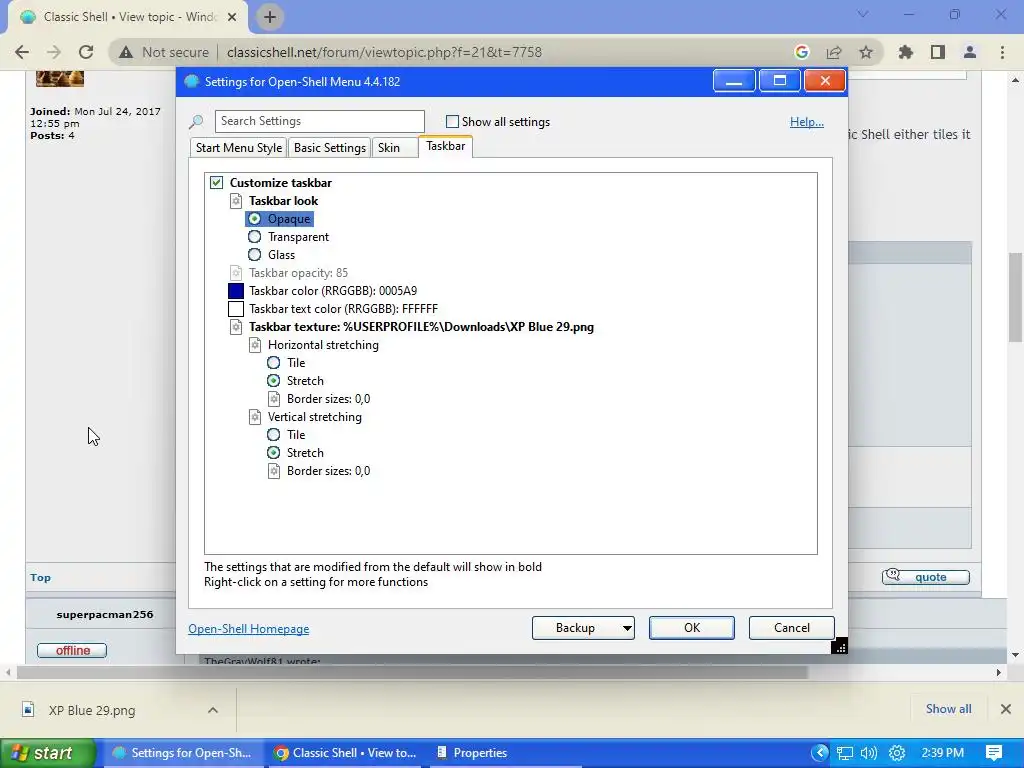Open the Chrome profile avatar

point(970,52)
